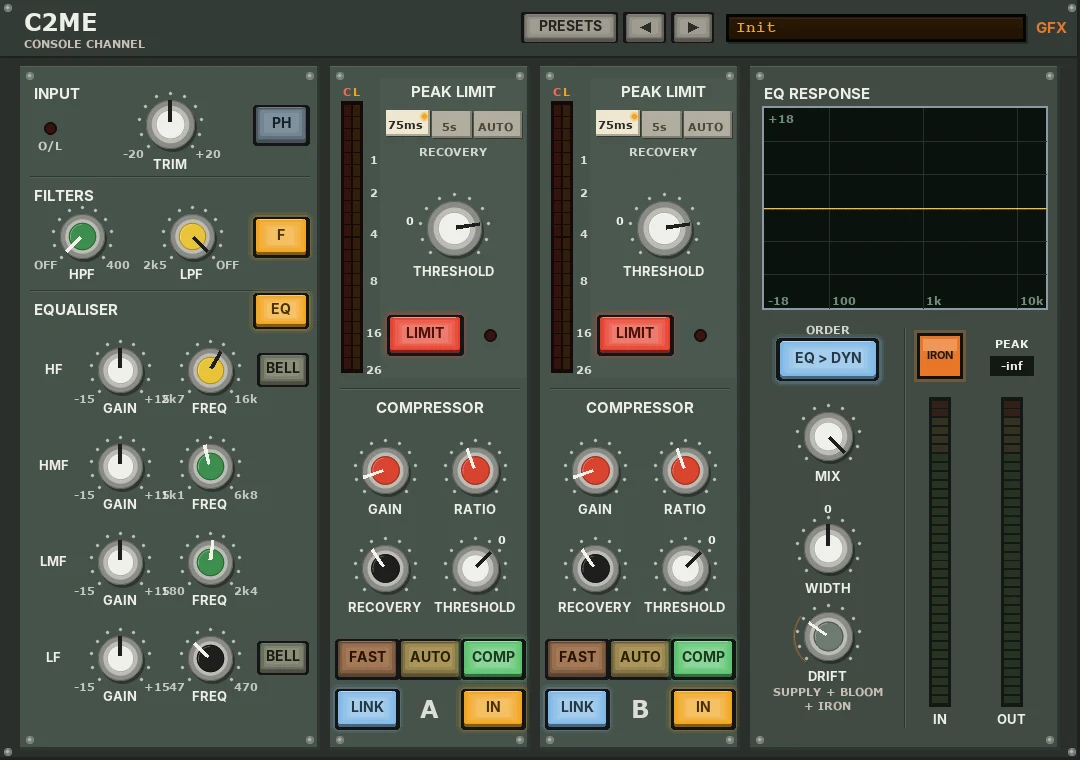This screenshot has height=760, width=1080.
Task: Reset the PEAK -inf readout
Action: point(1012,366)
